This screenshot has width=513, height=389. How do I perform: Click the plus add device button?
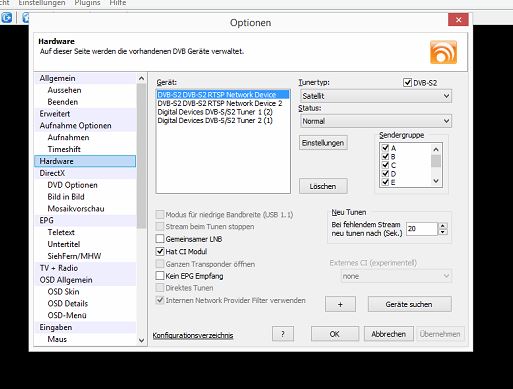click(340, 304)
